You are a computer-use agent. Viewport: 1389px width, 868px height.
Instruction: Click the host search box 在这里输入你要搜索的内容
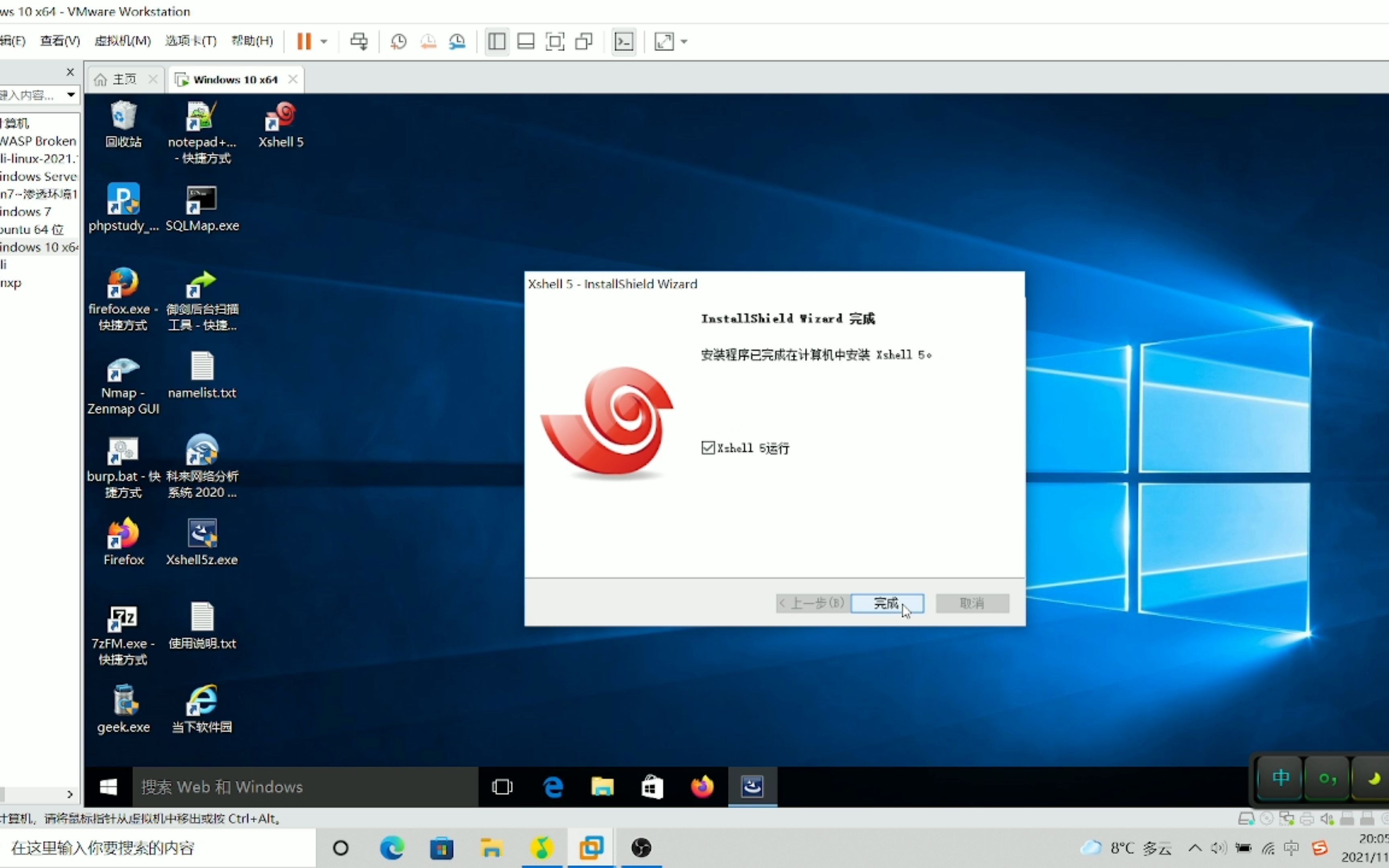pyautogui.click(x=158, y=848)
